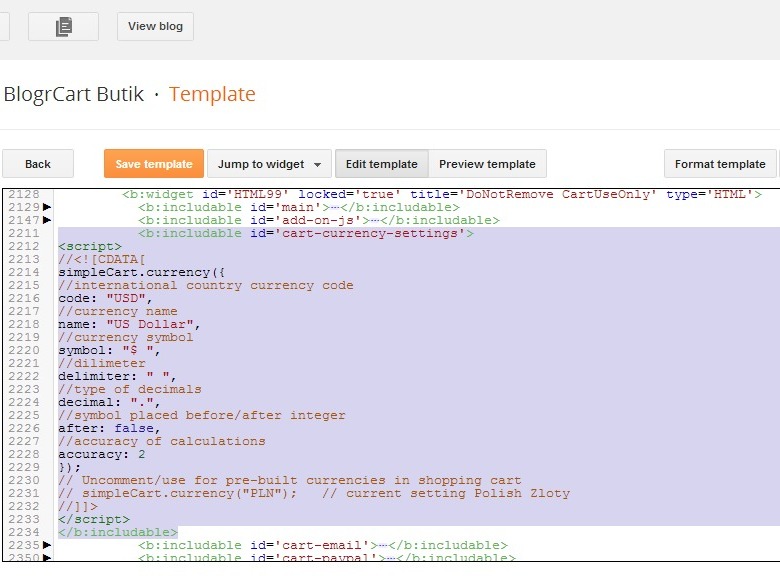Save changes with Save template button

[154, 164]
